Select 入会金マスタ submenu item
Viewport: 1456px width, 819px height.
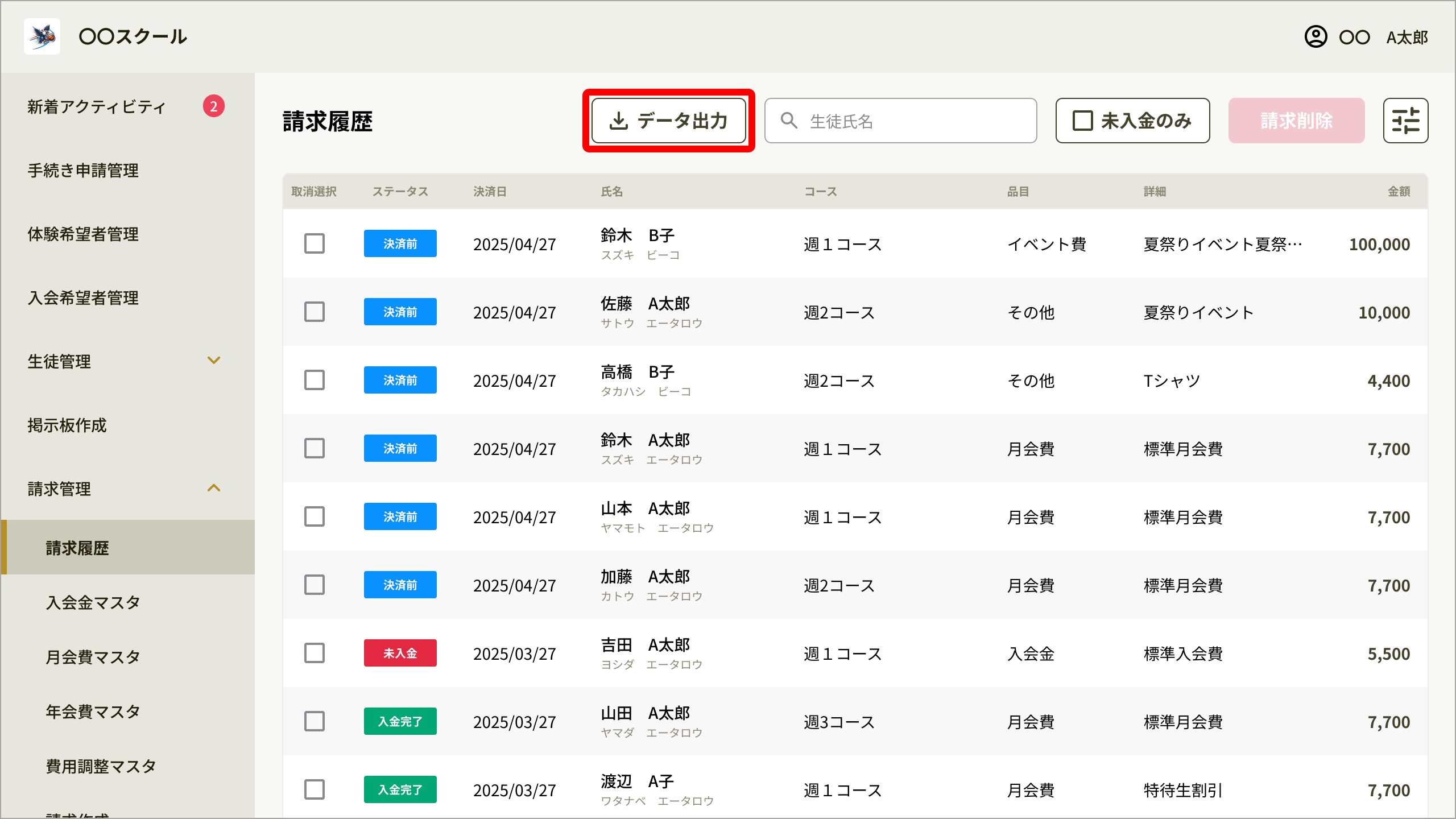[x=93, y=603]
